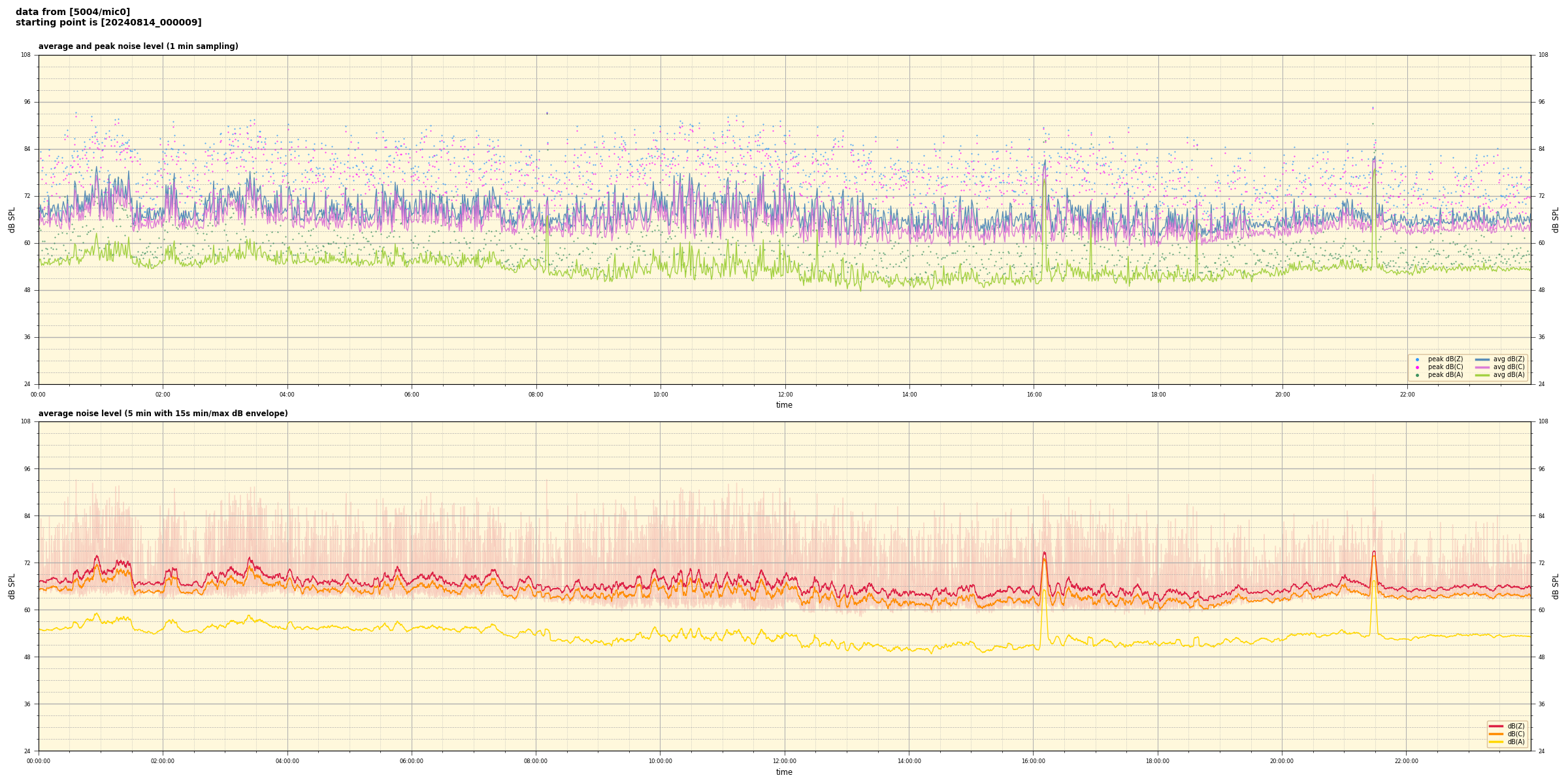Click the starting point 20240814_000009 text

108,23
